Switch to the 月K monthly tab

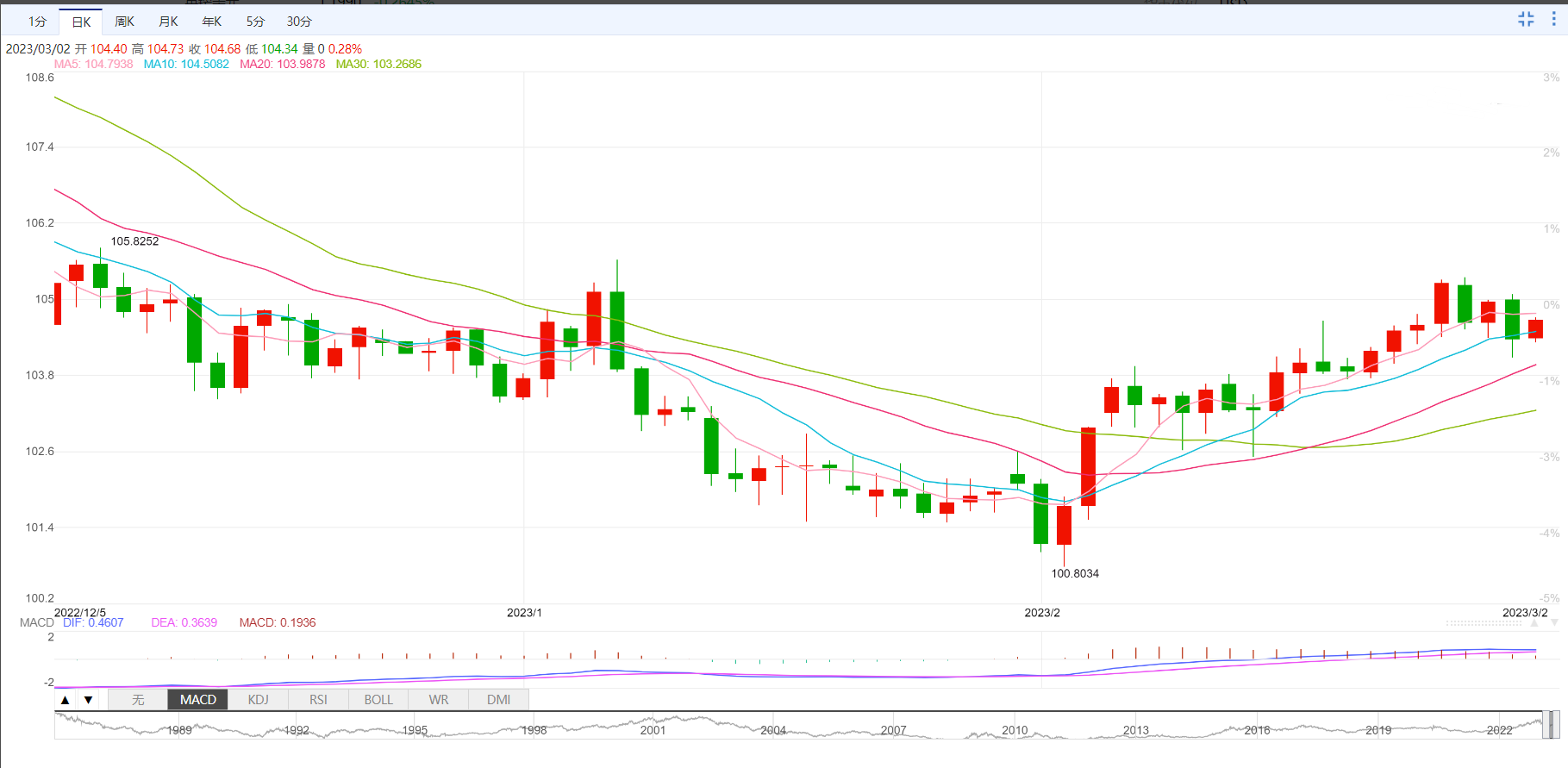click(168, 22)
